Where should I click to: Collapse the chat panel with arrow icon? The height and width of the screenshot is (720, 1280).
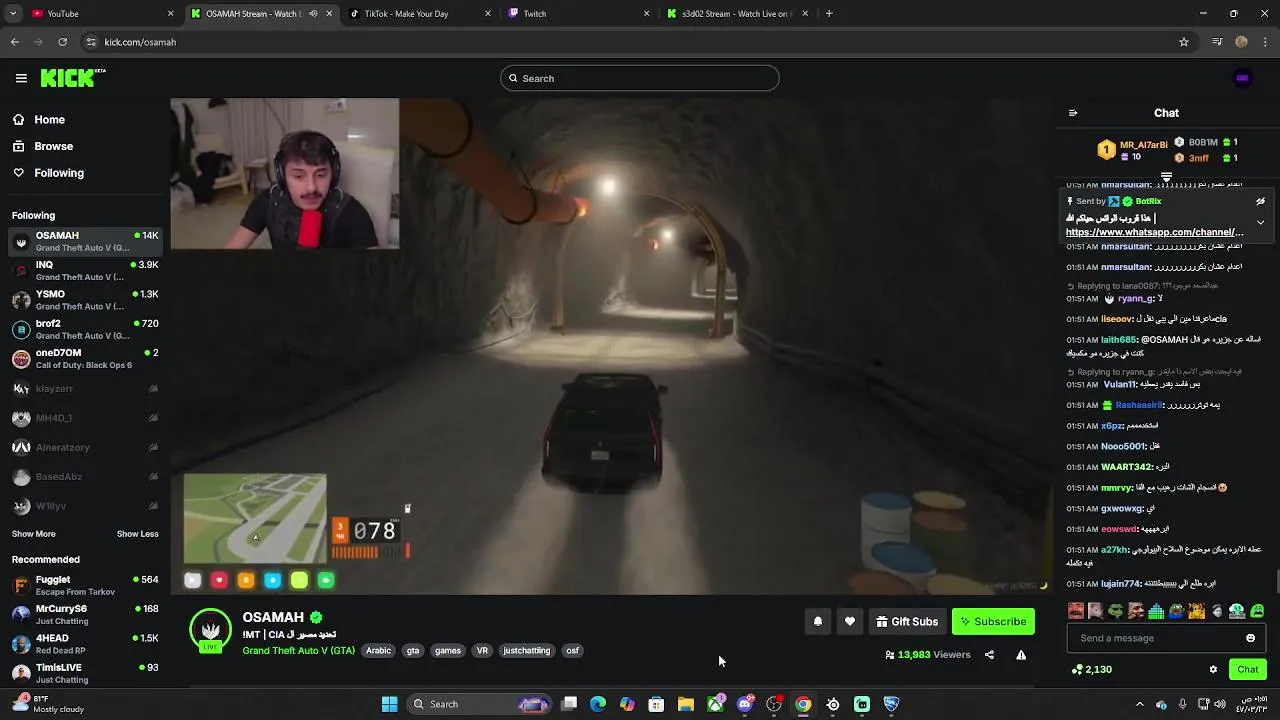point(1073,113)
